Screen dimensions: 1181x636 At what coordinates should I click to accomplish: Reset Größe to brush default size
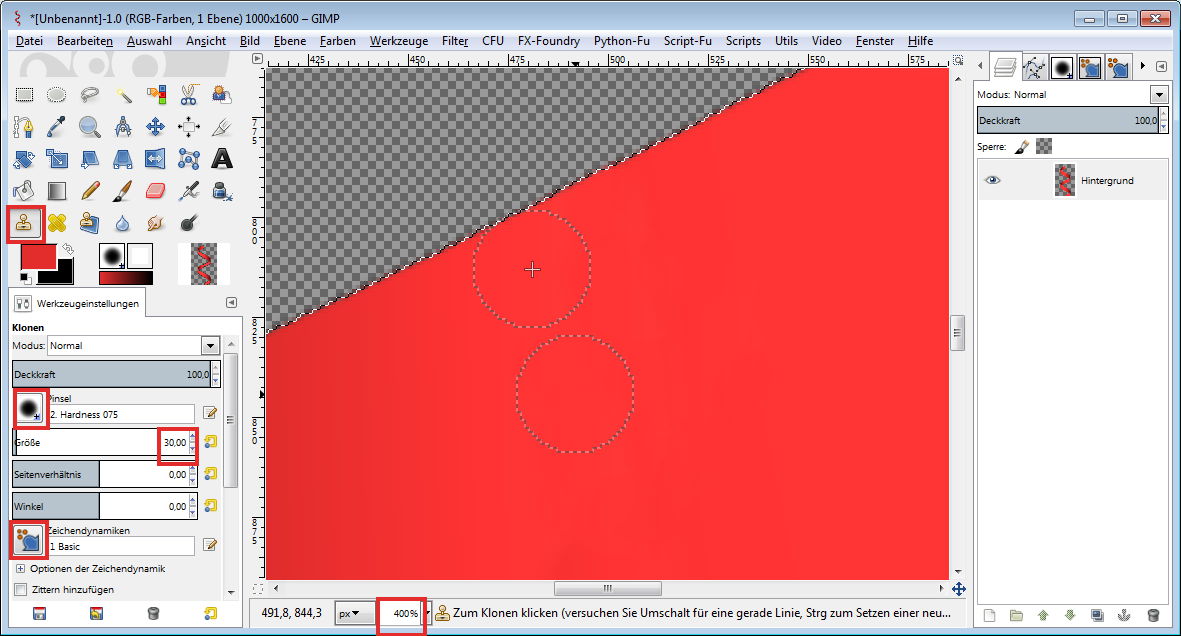211,442
